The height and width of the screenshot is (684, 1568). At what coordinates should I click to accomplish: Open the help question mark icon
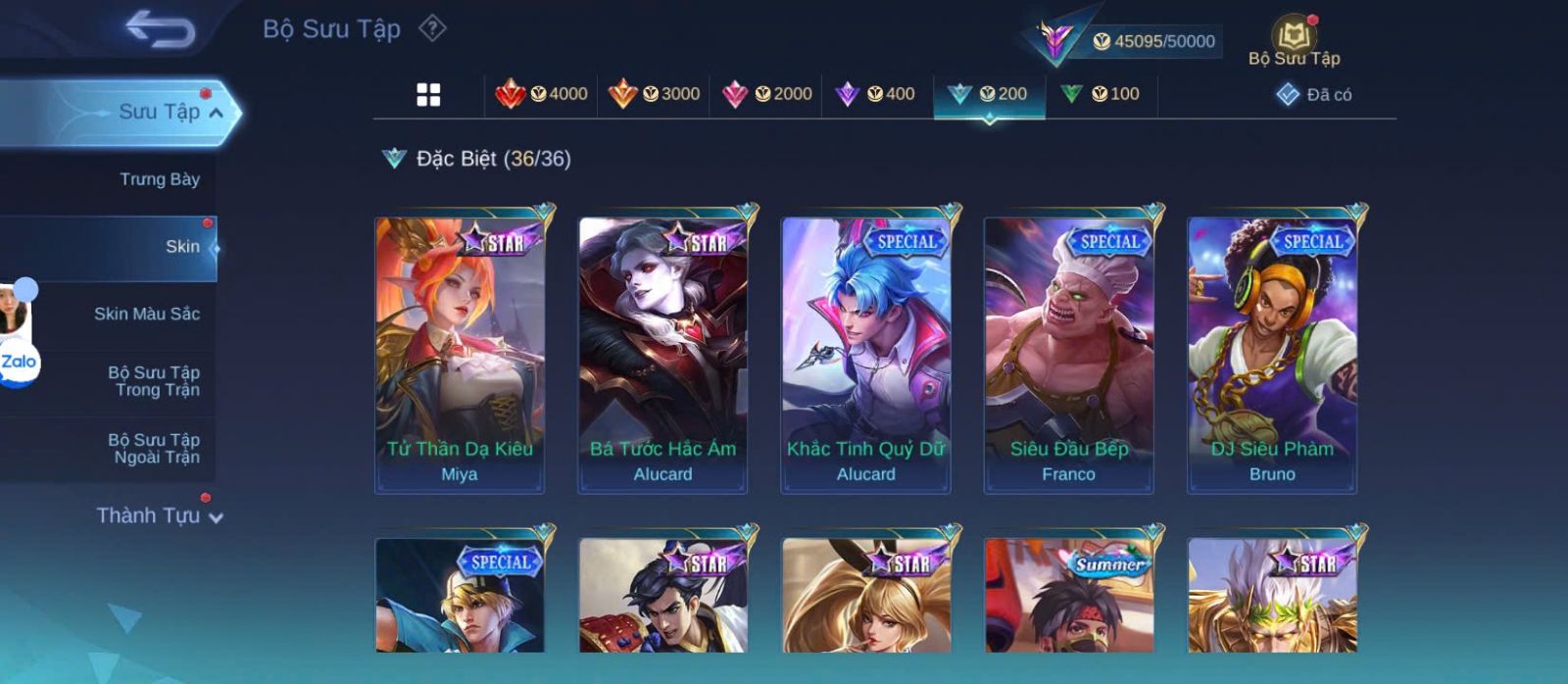(432, 28)
